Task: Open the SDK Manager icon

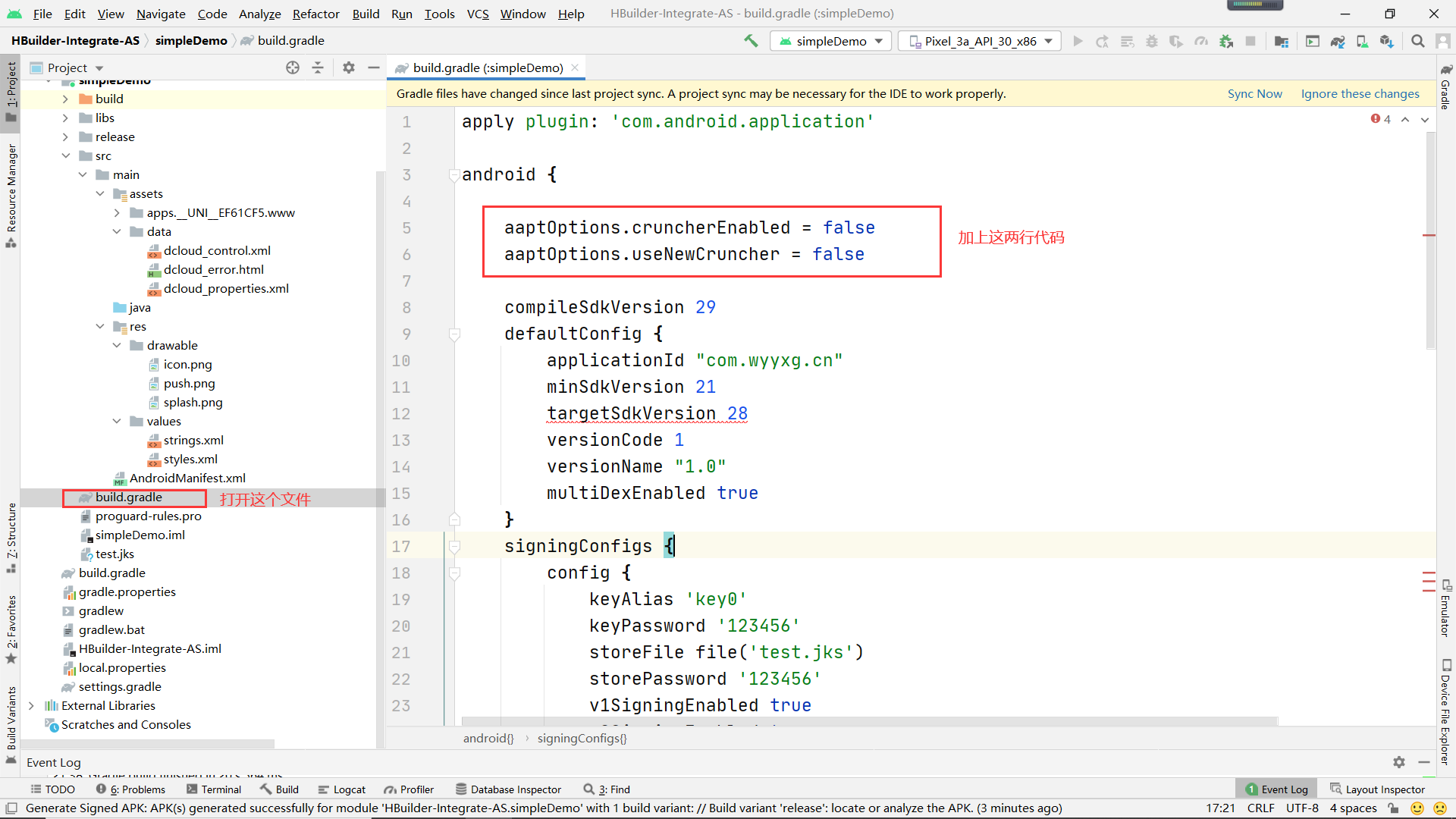Action: (1386, 41)
